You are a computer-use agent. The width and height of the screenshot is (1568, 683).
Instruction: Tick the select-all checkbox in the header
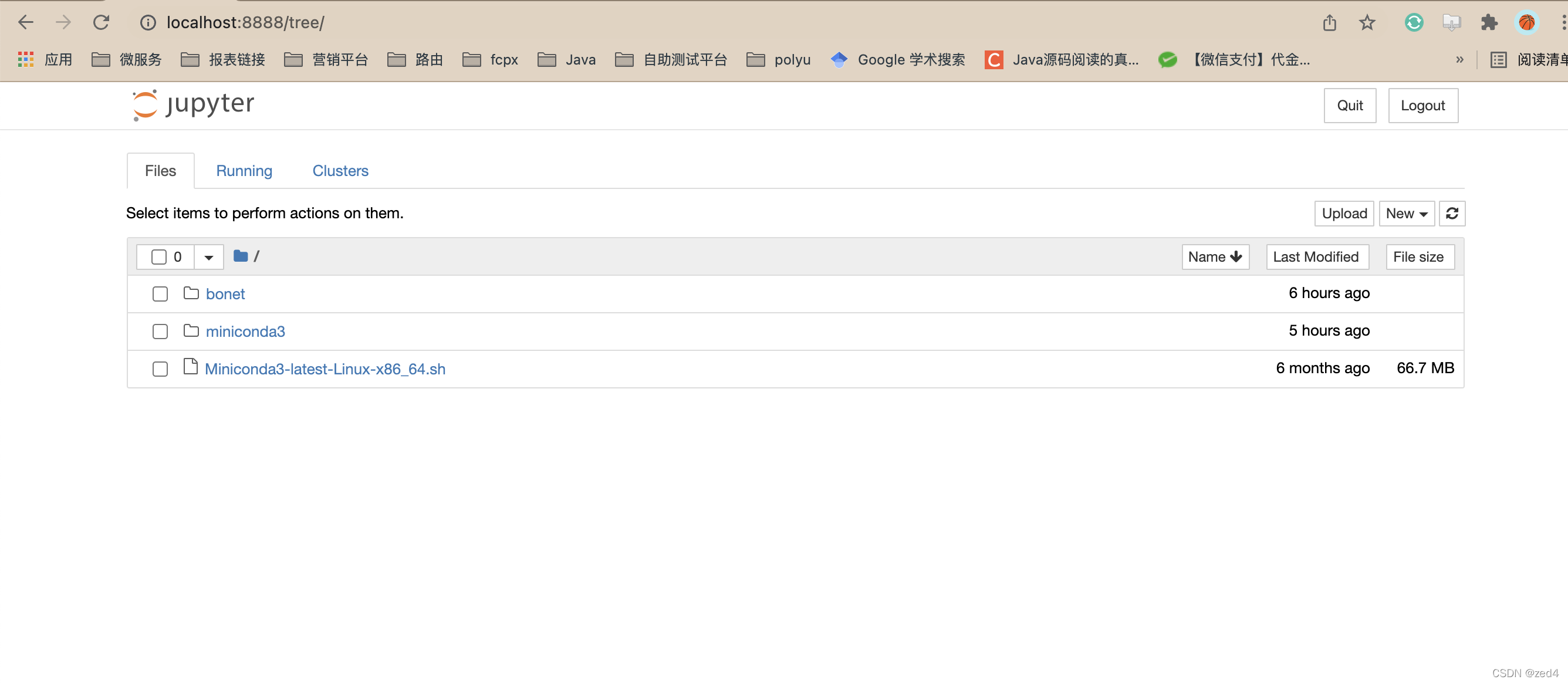[x=159, y=257]
